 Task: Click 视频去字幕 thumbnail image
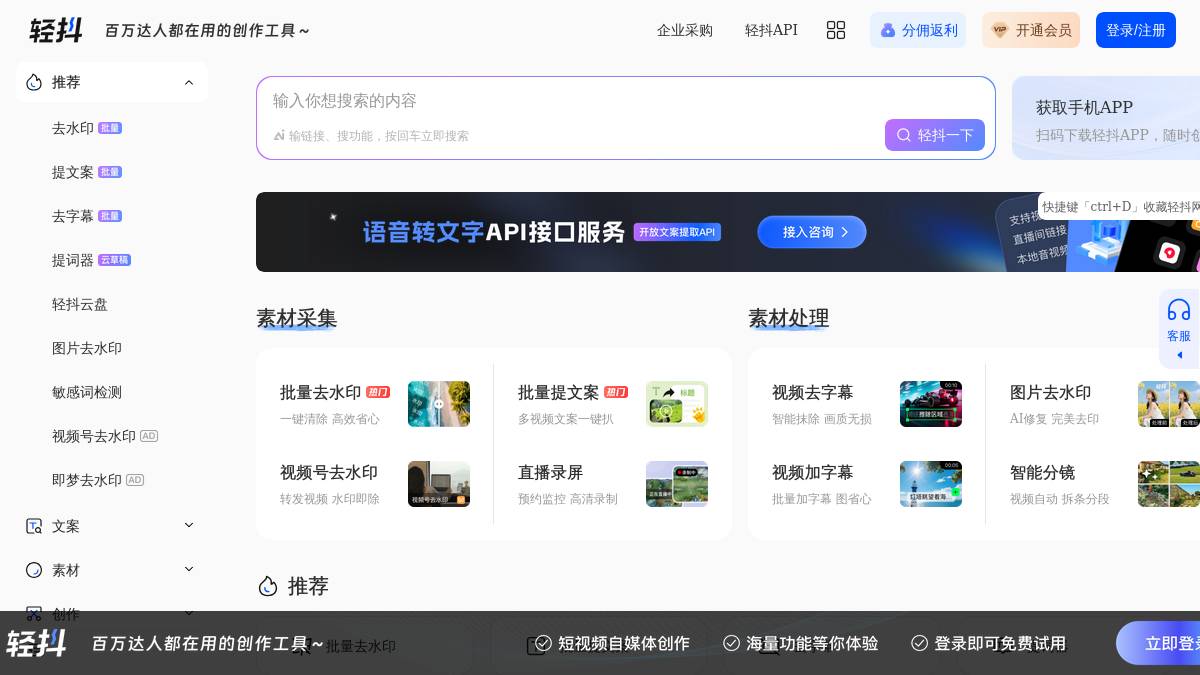click(931, 404)
